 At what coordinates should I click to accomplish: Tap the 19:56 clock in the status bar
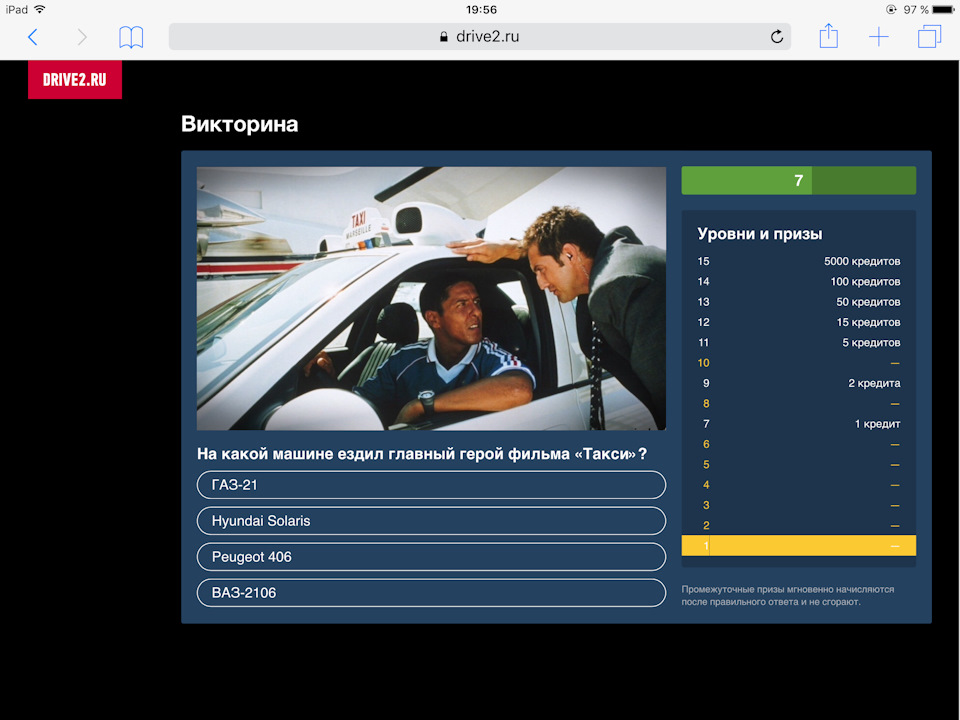[481, 9]
